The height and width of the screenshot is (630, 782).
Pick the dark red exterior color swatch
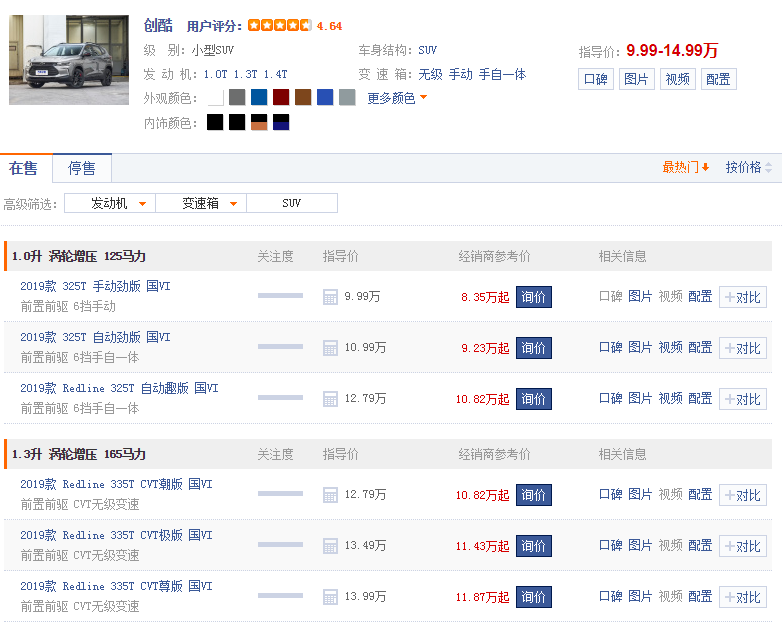[x=281, y=97]
